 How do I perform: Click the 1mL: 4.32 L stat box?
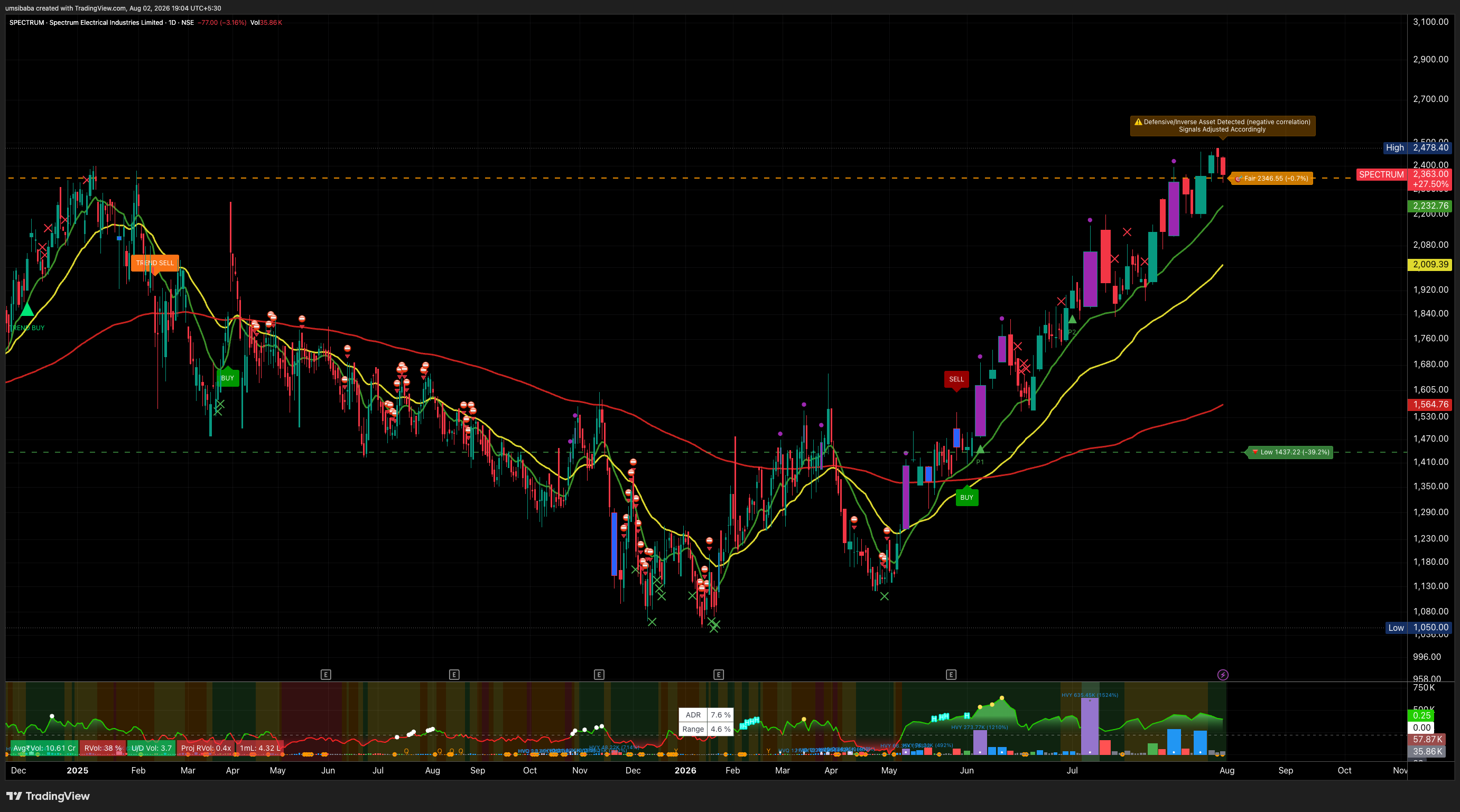[x=259, y=748]
